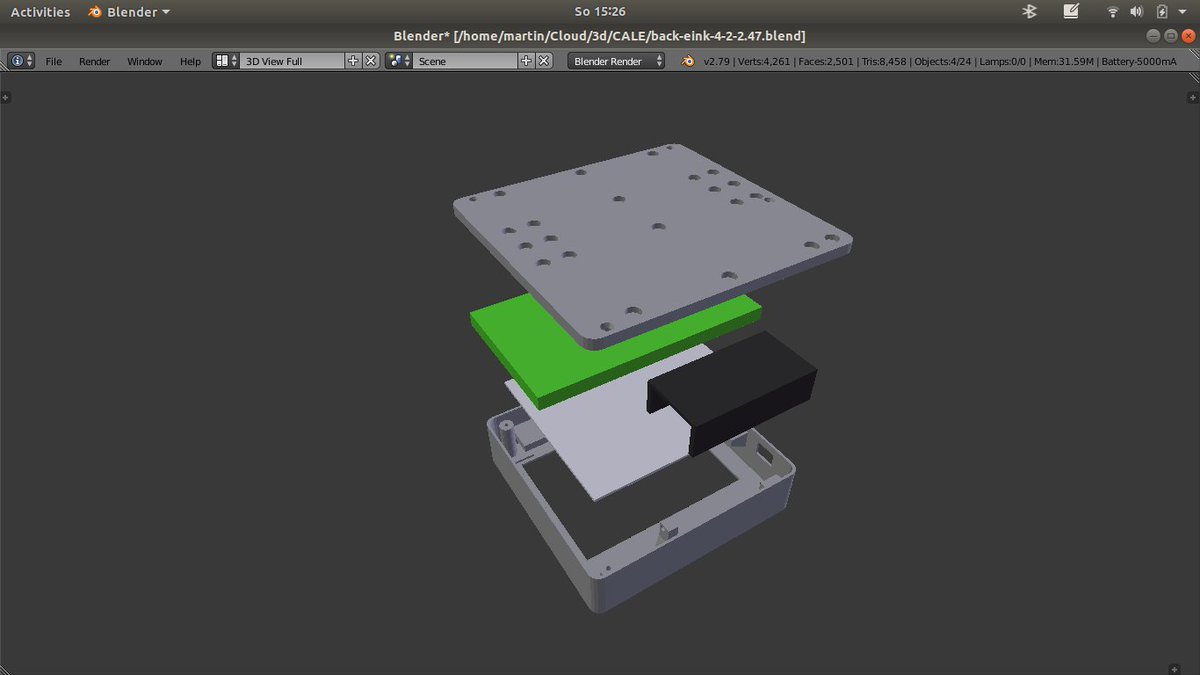
Task: Open the Window menu
Action: [x=145, y=61]
